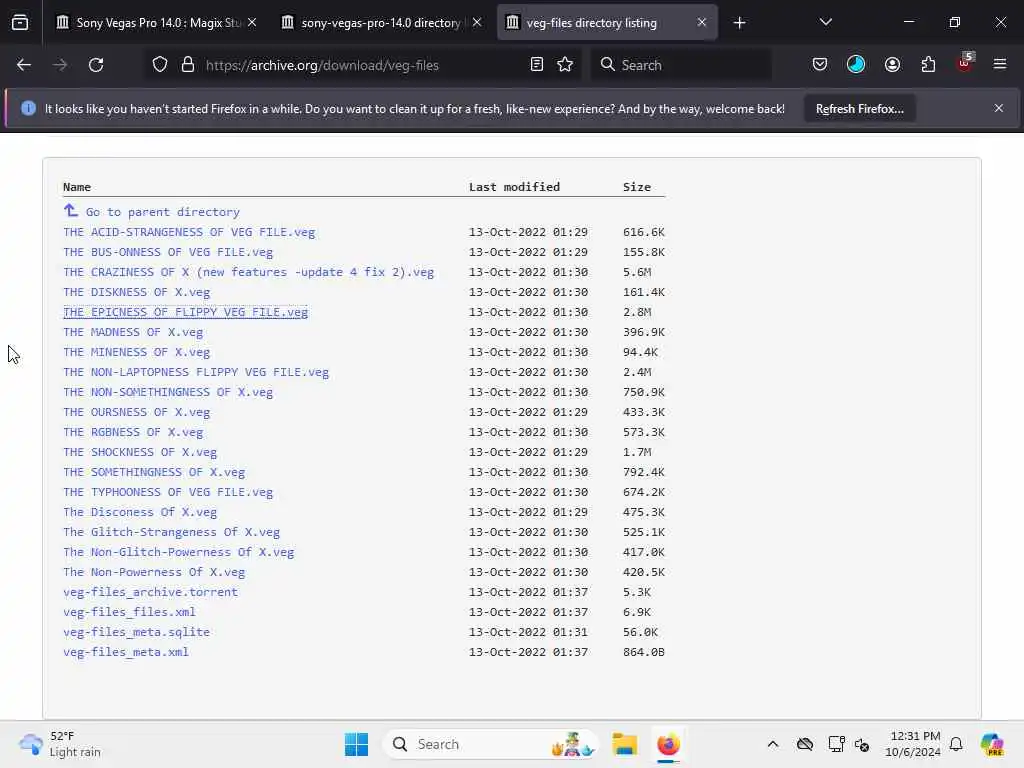Open the Firefox View tab list icon
Viewport: 1024px width, 768px height.
point(20,23)
